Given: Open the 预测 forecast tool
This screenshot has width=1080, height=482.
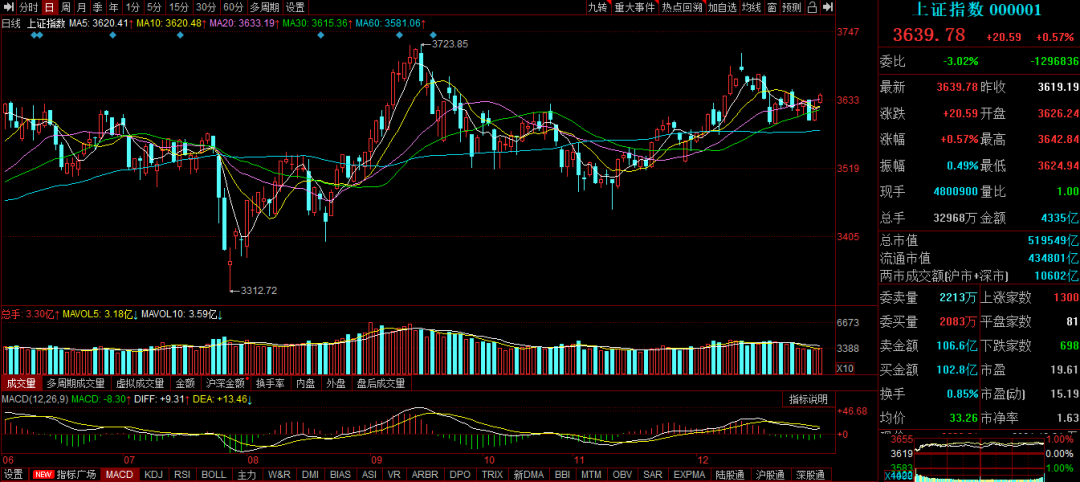Looking at the screenshot, I should click(x=792, y=8).
